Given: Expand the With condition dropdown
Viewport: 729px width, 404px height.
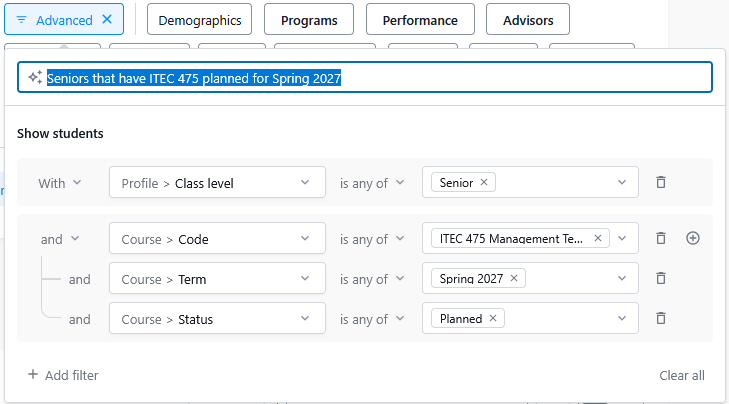Looking at the screenshot, I should pos(60,183).
